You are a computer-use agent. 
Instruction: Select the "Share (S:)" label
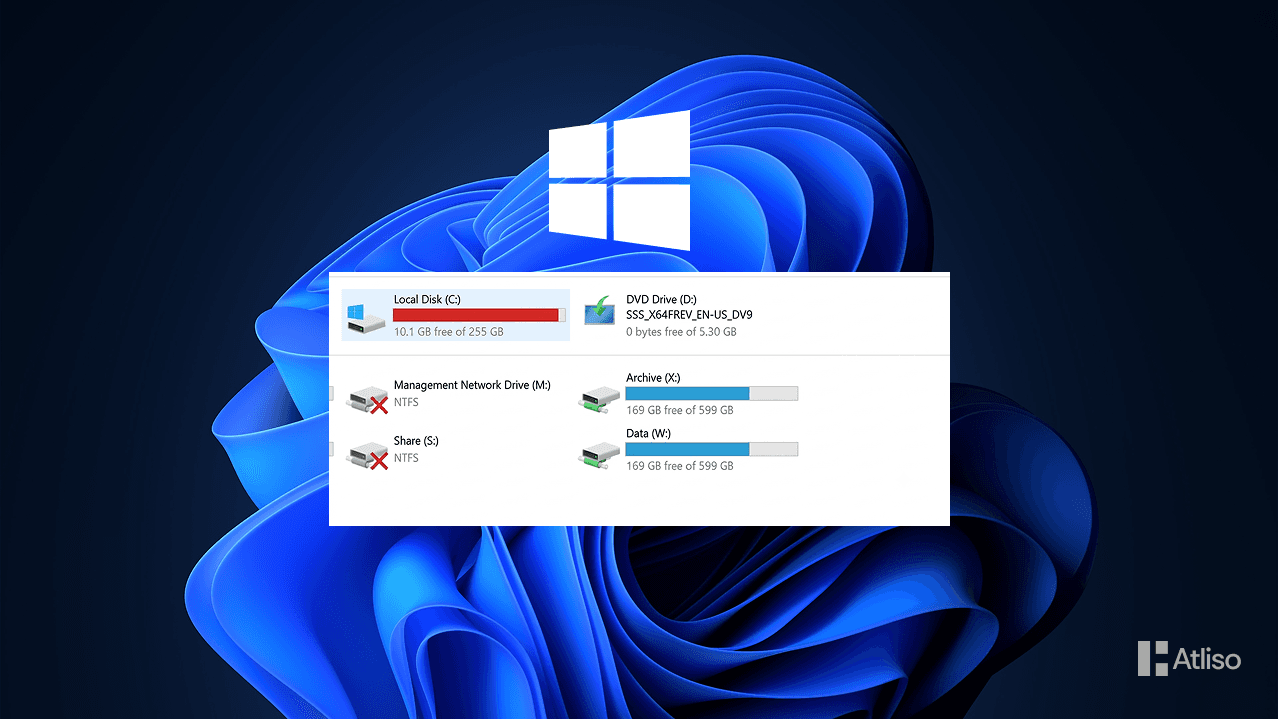pyautogui.click(x=416, y=441)
